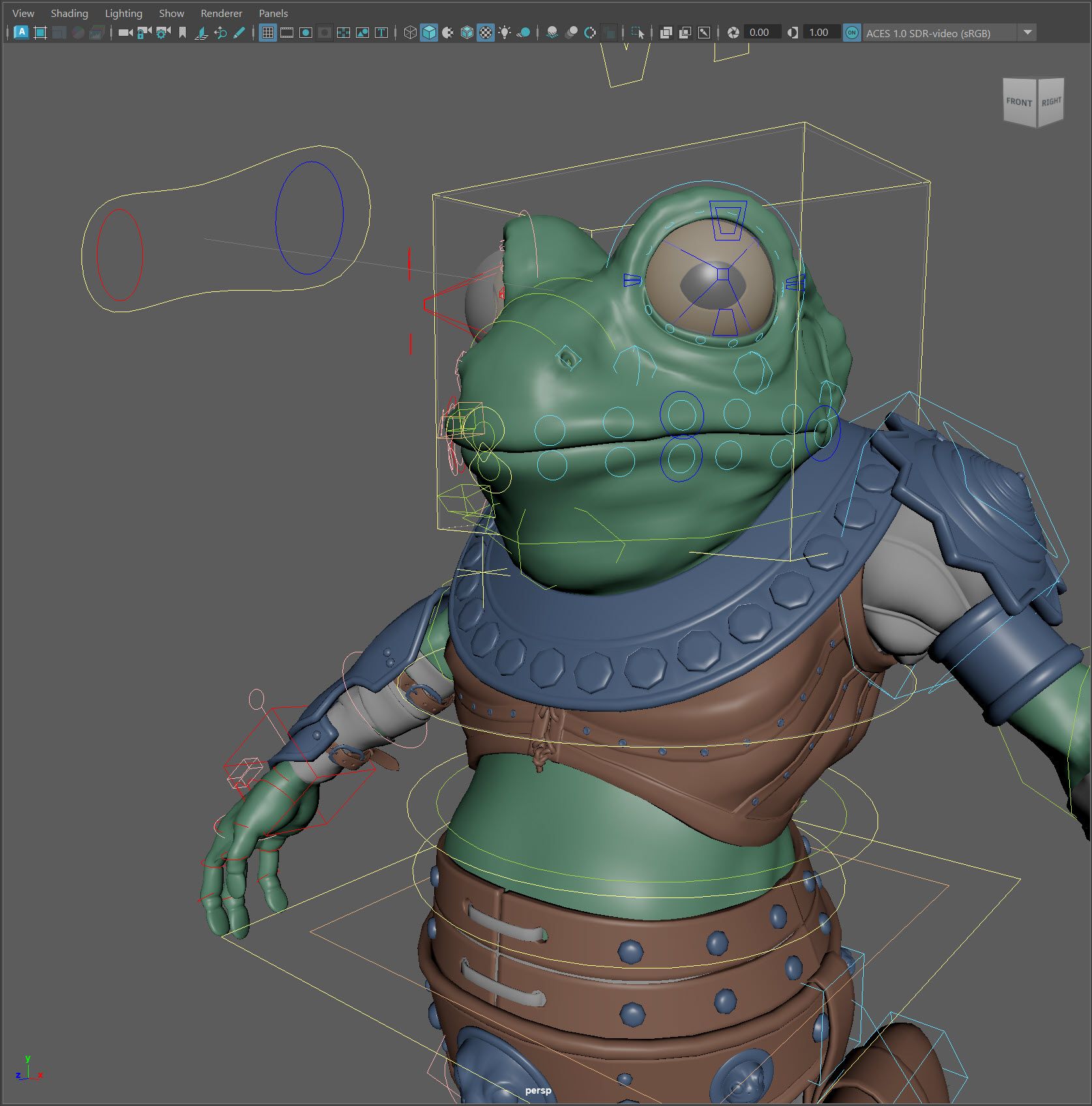Toggle the Textured display checker icon
The image size is (1092, 1106).
[486, 32]
